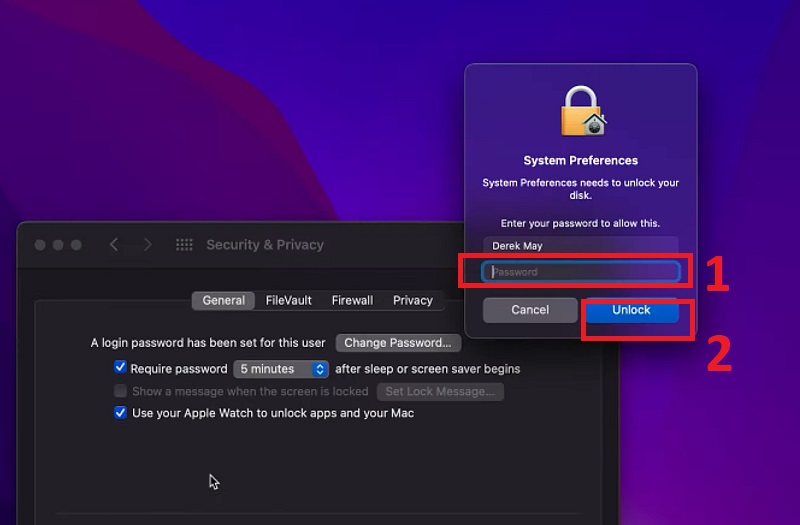This screenshot has height=525, width=800.
Task: Click the Derek May username field
Action: pos(581,246)
